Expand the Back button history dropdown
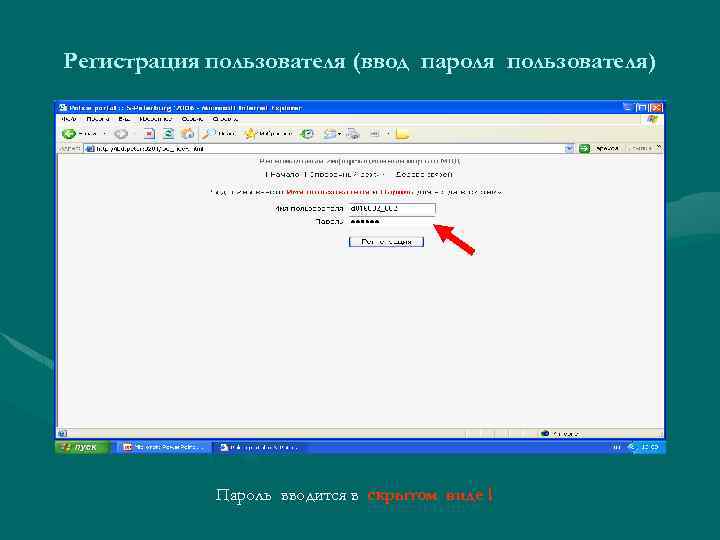Screen dimensions: 720x540 coord(105,134)
